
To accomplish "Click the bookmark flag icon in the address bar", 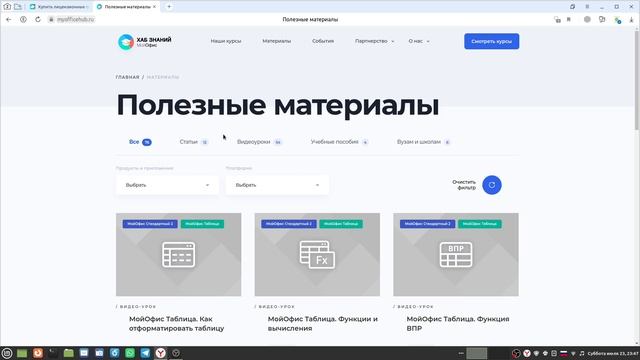I will pos(569,20).
